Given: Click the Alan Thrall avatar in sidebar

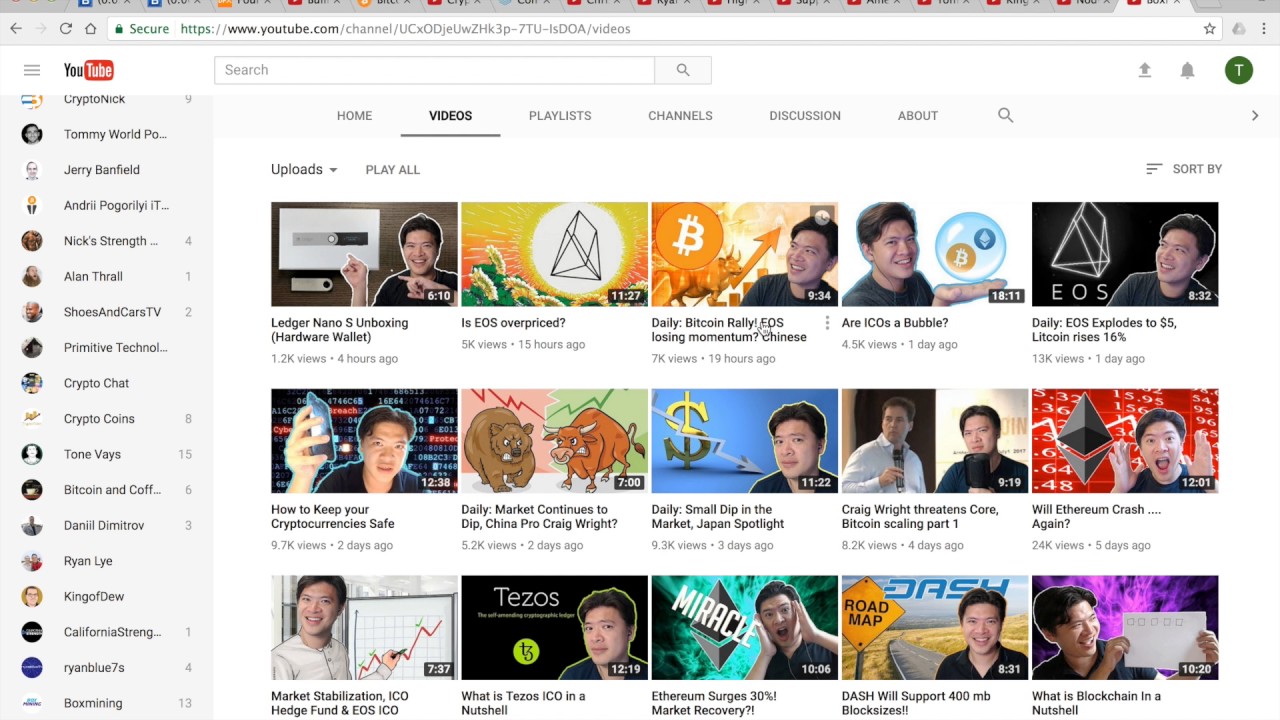Looking at the screenshot, I should (x=32, y=277).
